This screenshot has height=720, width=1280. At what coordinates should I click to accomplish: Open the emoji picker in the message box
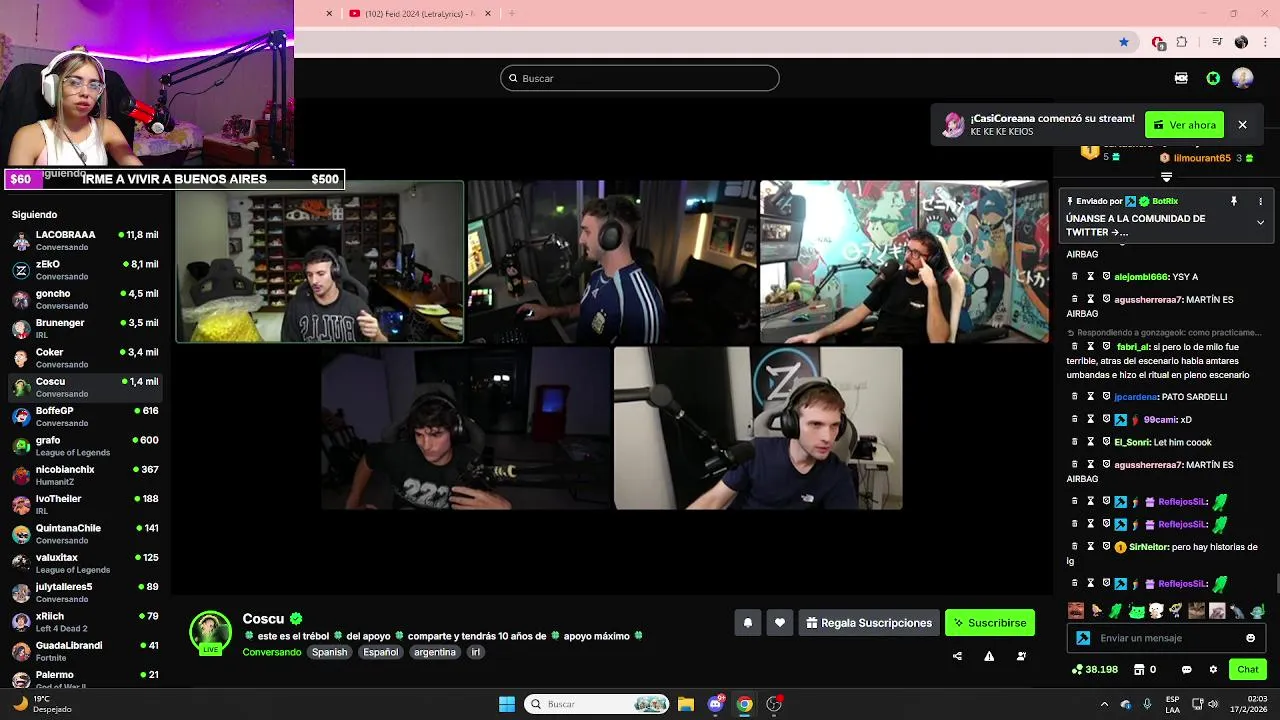[x=1250, y=638]
